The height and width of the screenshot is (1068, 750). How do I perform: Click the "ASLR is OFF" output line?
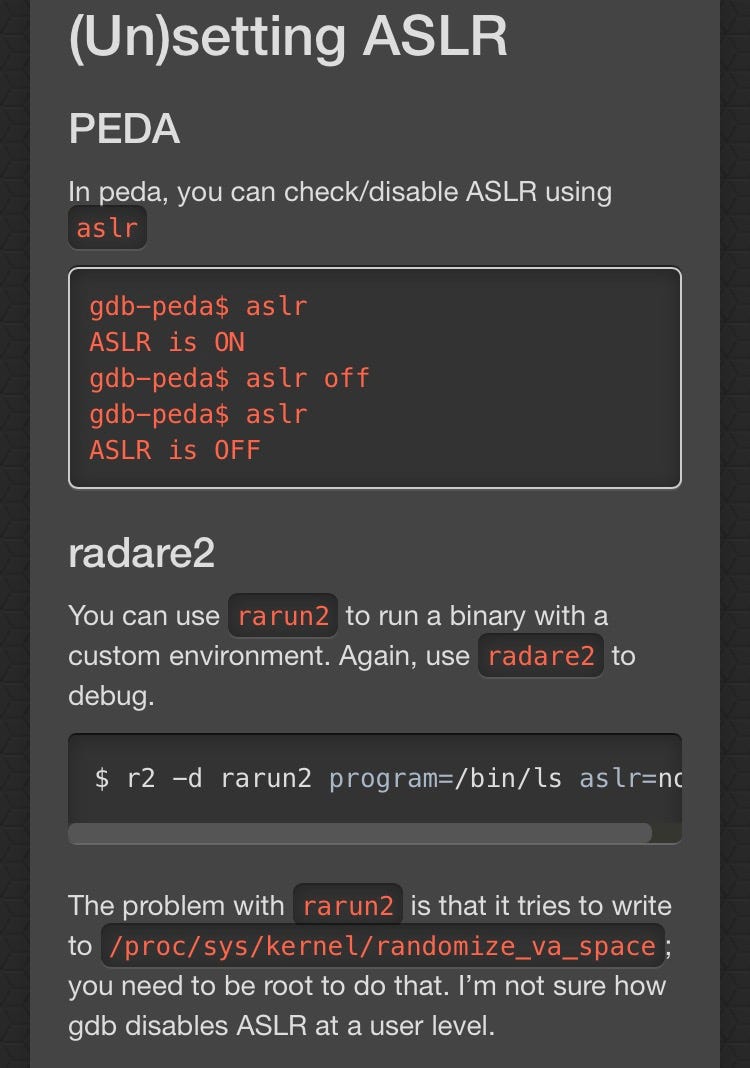pyautogui.click(x=174, y=450)
